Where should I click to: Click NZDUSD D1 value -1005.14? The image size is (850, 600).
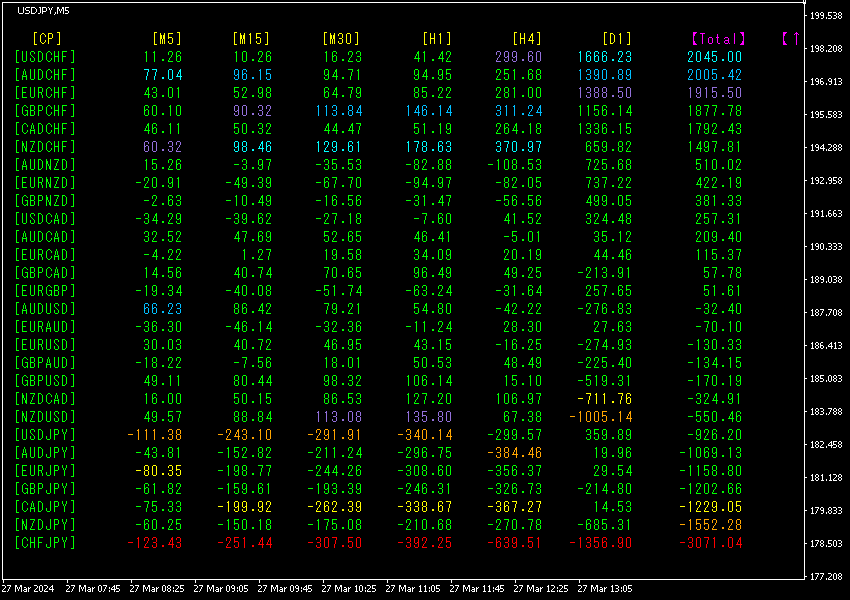pos(601,417)
